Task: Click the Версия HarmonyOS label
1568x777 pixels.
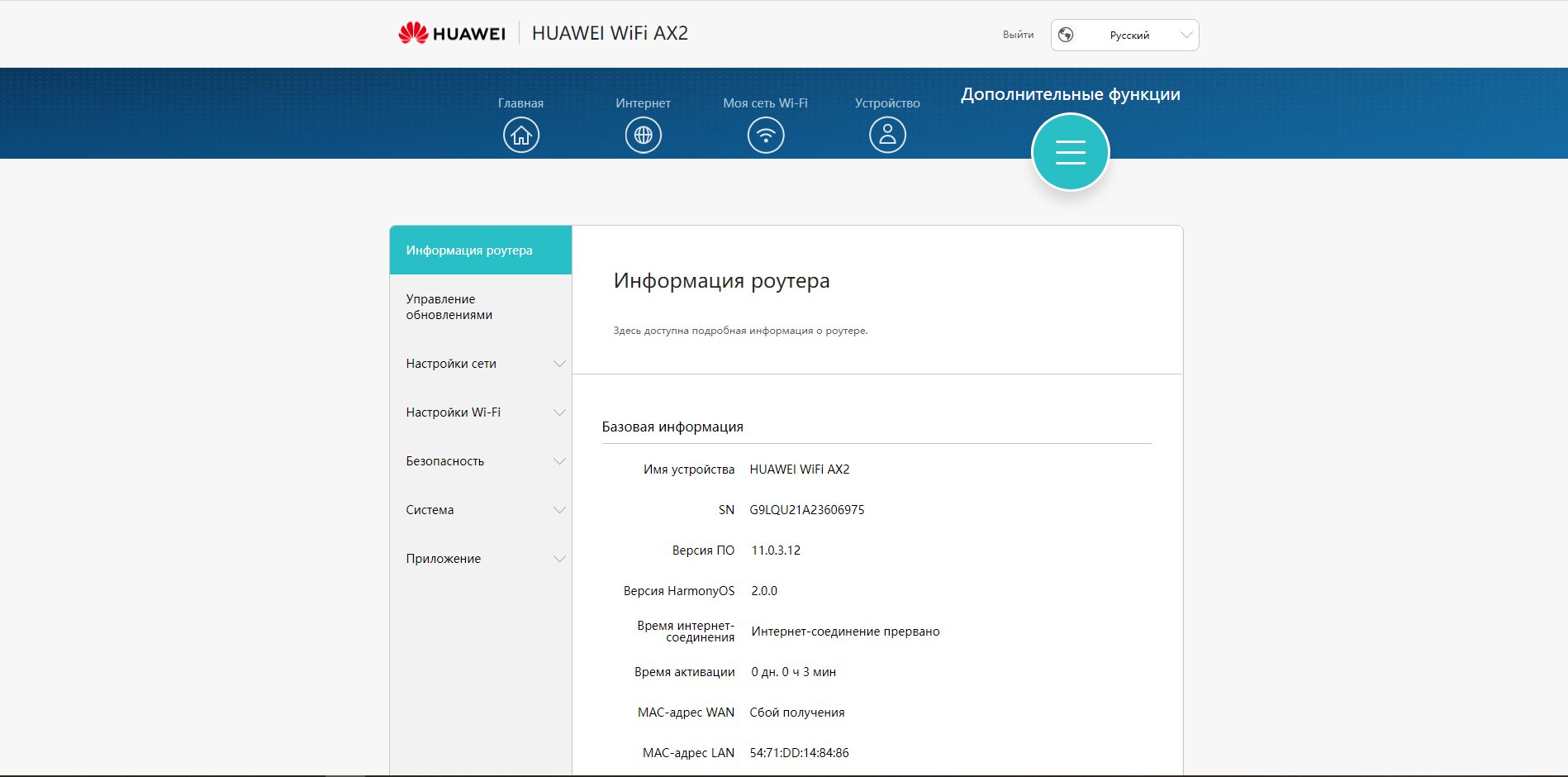Action: [x=679, y=591]
